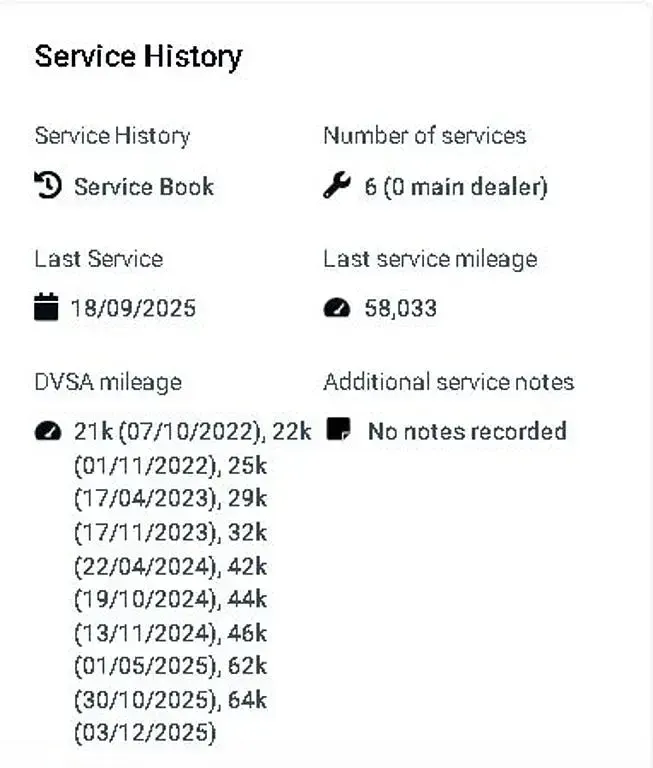Select the Service History section heading
The height and width of the screenshot is (768, 653).
pyautogui.click(x=139, y=57)
